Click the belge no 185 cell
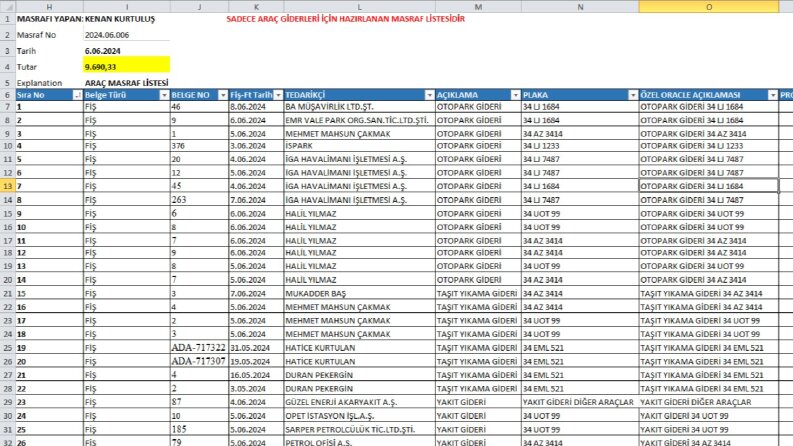 pyautogui.click(x=199, y=429)
